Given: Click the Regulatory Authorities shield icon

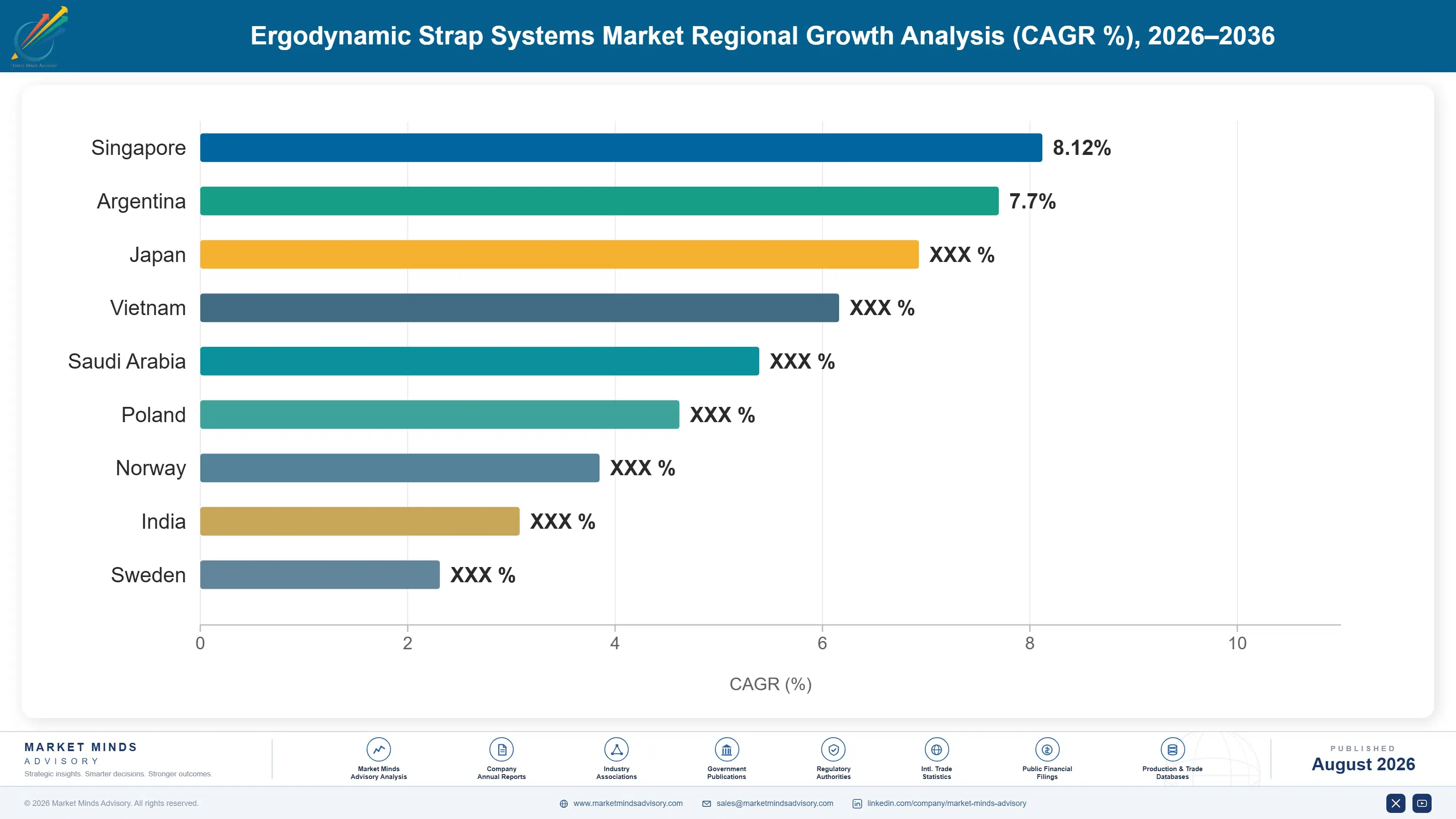Looking at the screenshot, I should click(x=833, y=749).
